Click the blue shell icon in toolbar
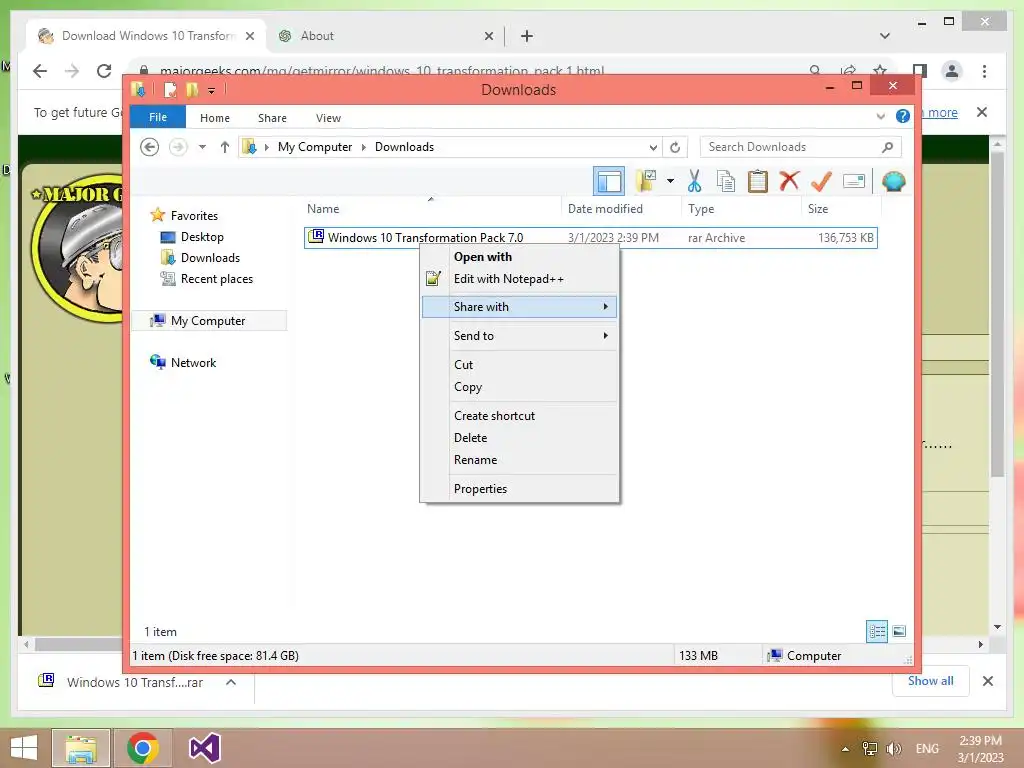The width and height of the screenshot is (1024, 768). pyautogui.click(x=893, y=181)
